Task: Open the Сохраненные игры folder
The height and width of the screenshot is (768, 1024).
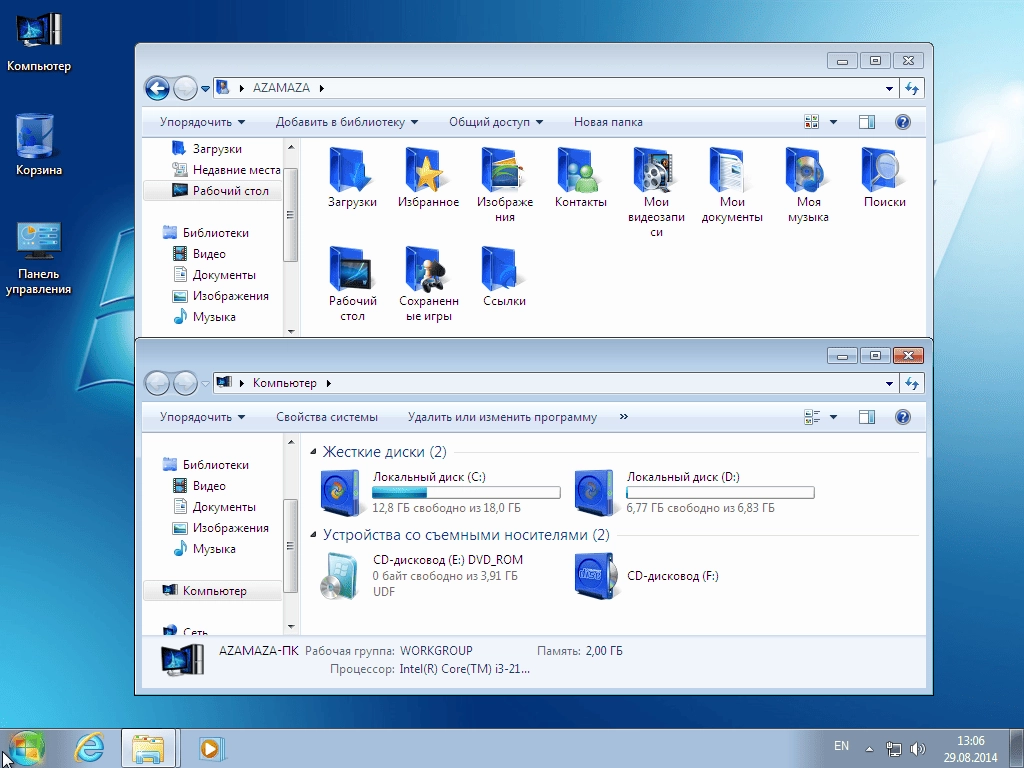Action: tap(428, 283)
